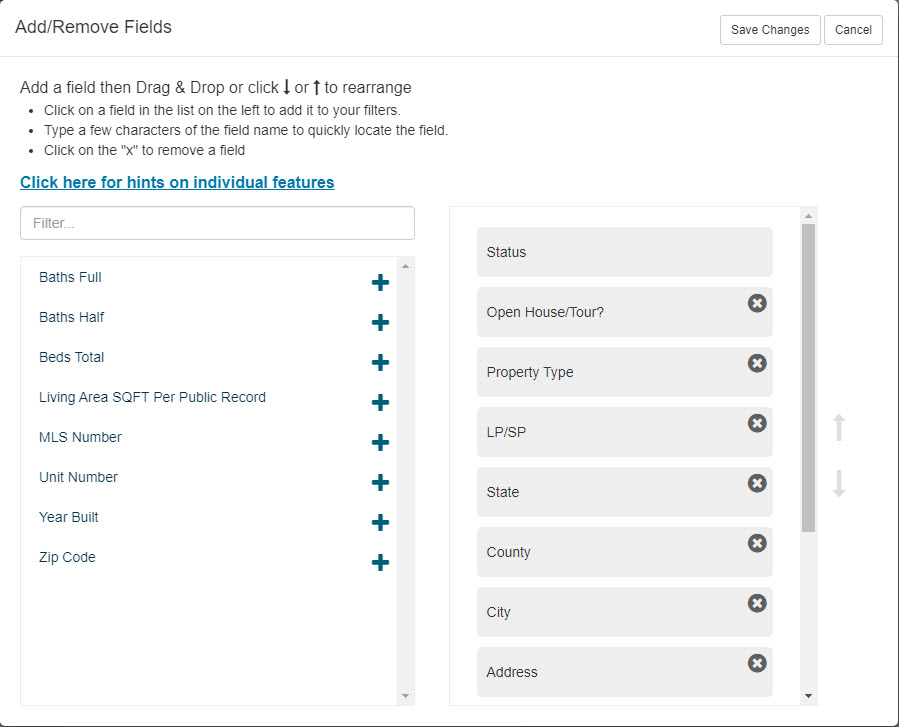Click the selected fields scrollbar down arrow
The height and width of the screenshot is (727, 899).
[808, 696]
